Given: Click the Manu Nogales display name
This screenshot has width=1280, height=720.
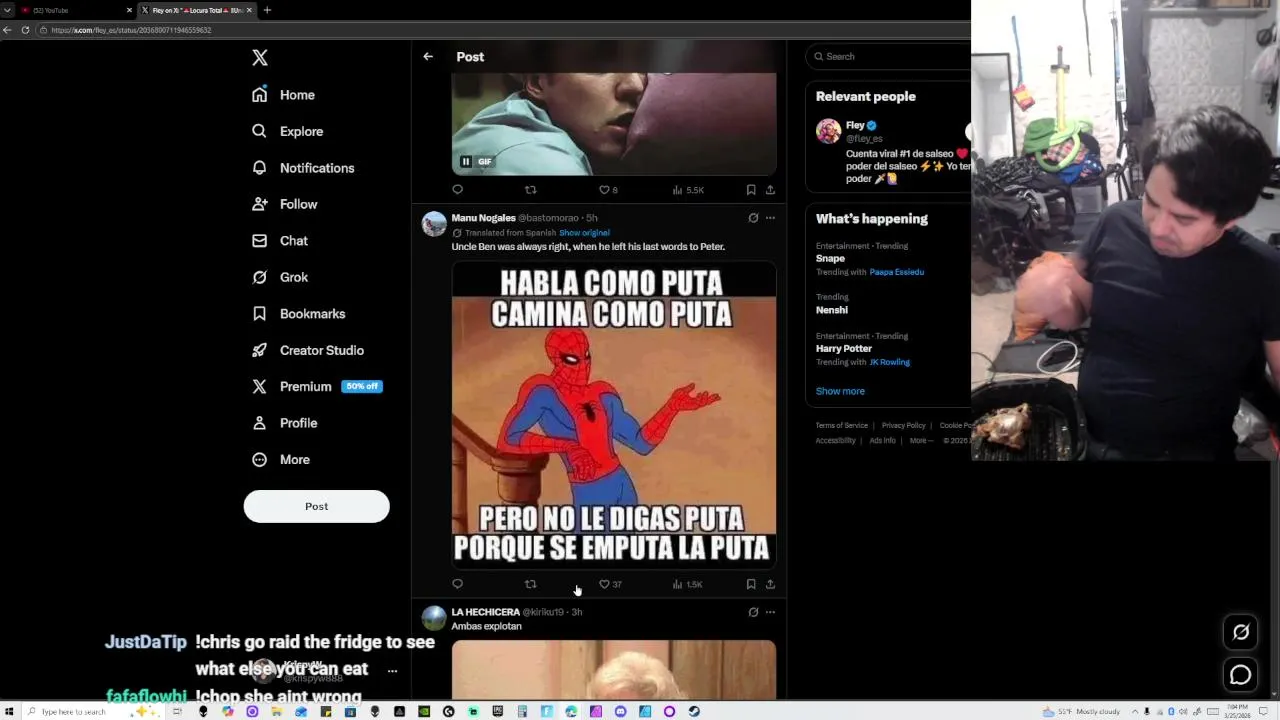Looking at the screenshot, I should point(483,218).
